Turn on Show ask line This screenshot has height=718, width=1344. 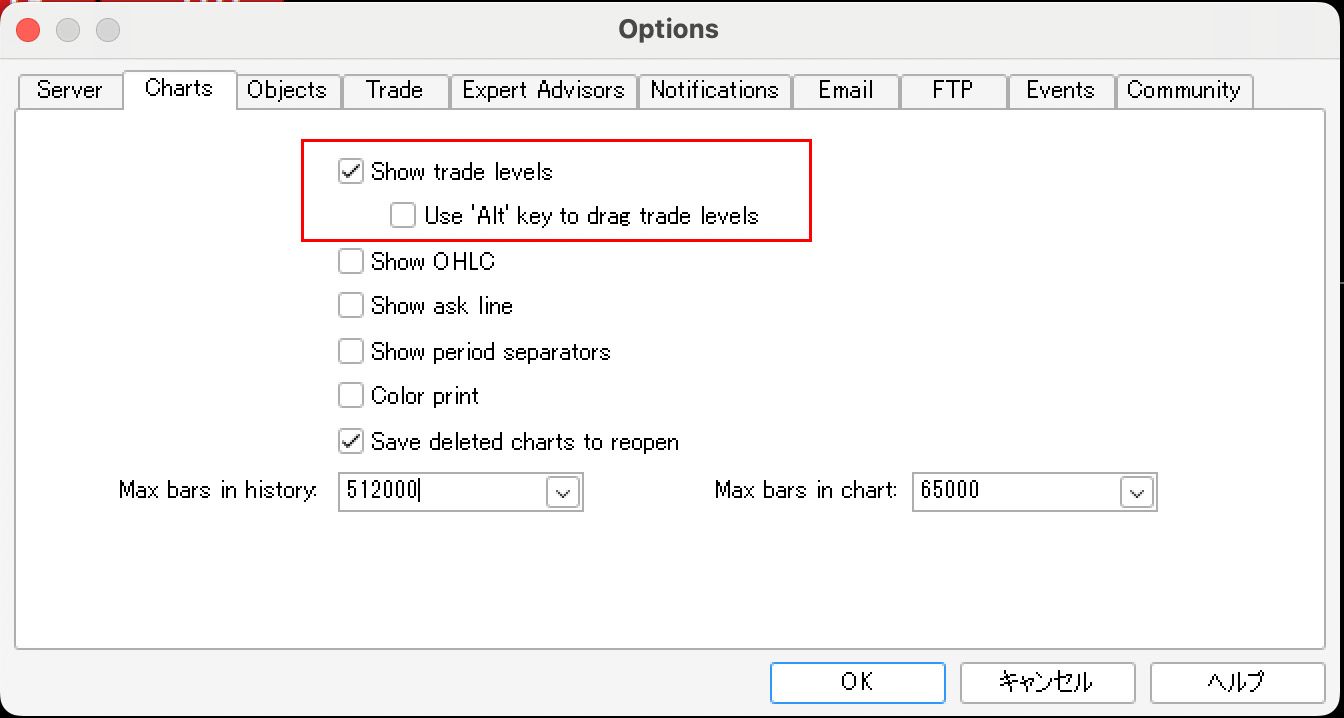351,305
